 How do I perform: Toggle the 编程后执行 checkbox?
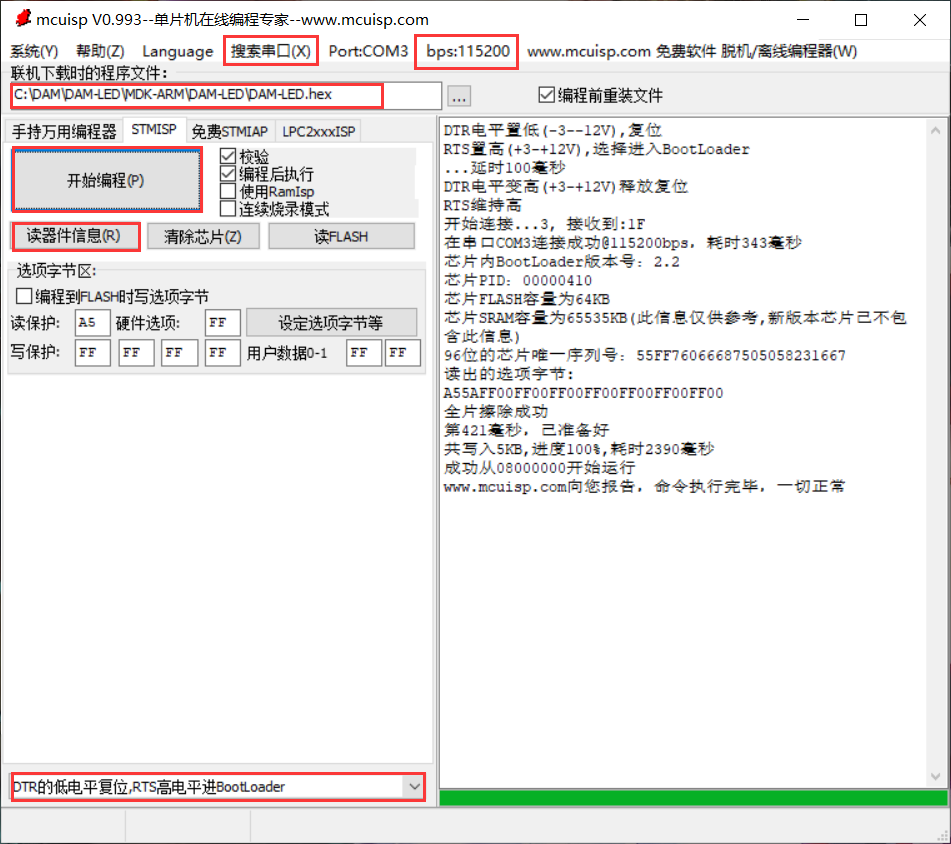267,174
